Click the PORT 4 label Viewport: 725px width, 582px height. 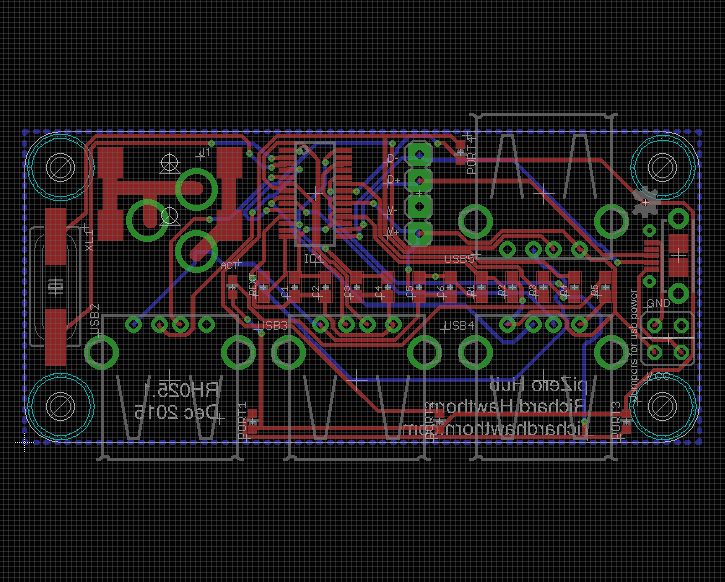471,153
